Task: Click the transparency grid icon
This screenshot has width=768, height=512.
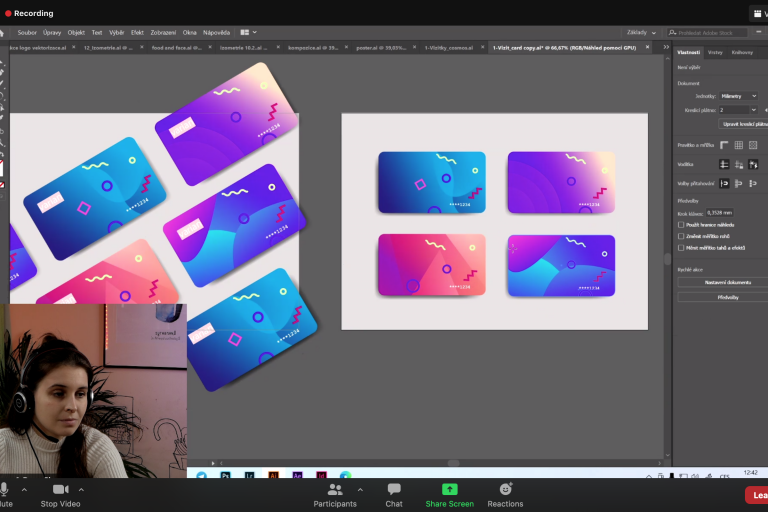Action: click(x=753, y=145)
